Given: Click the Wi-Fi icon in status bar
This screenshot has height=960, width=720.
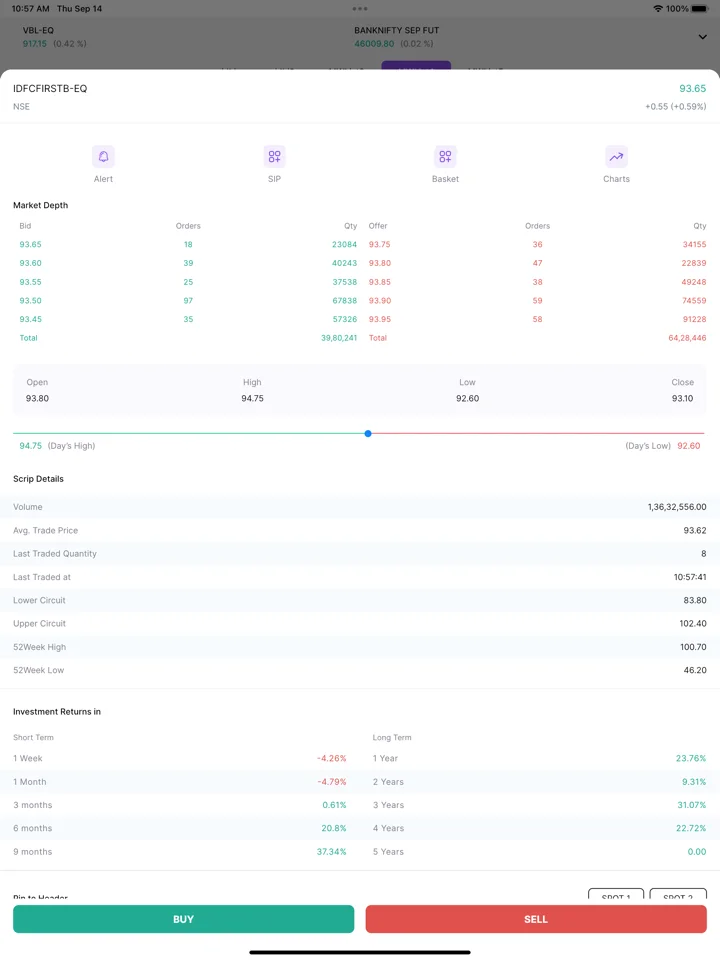Looking at the screenshot, I should (x=658, y=9).
